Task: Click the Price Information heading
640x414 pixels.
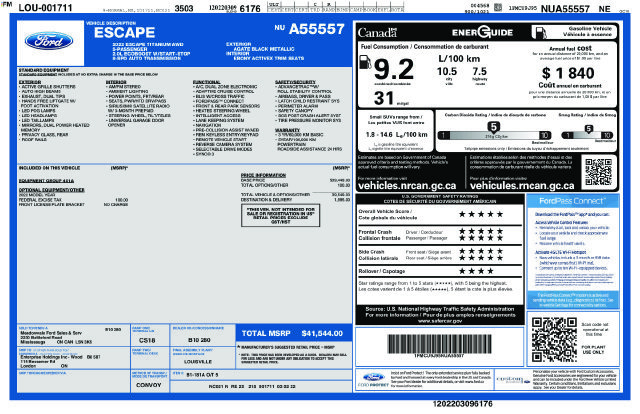Action: coord(263,175)
